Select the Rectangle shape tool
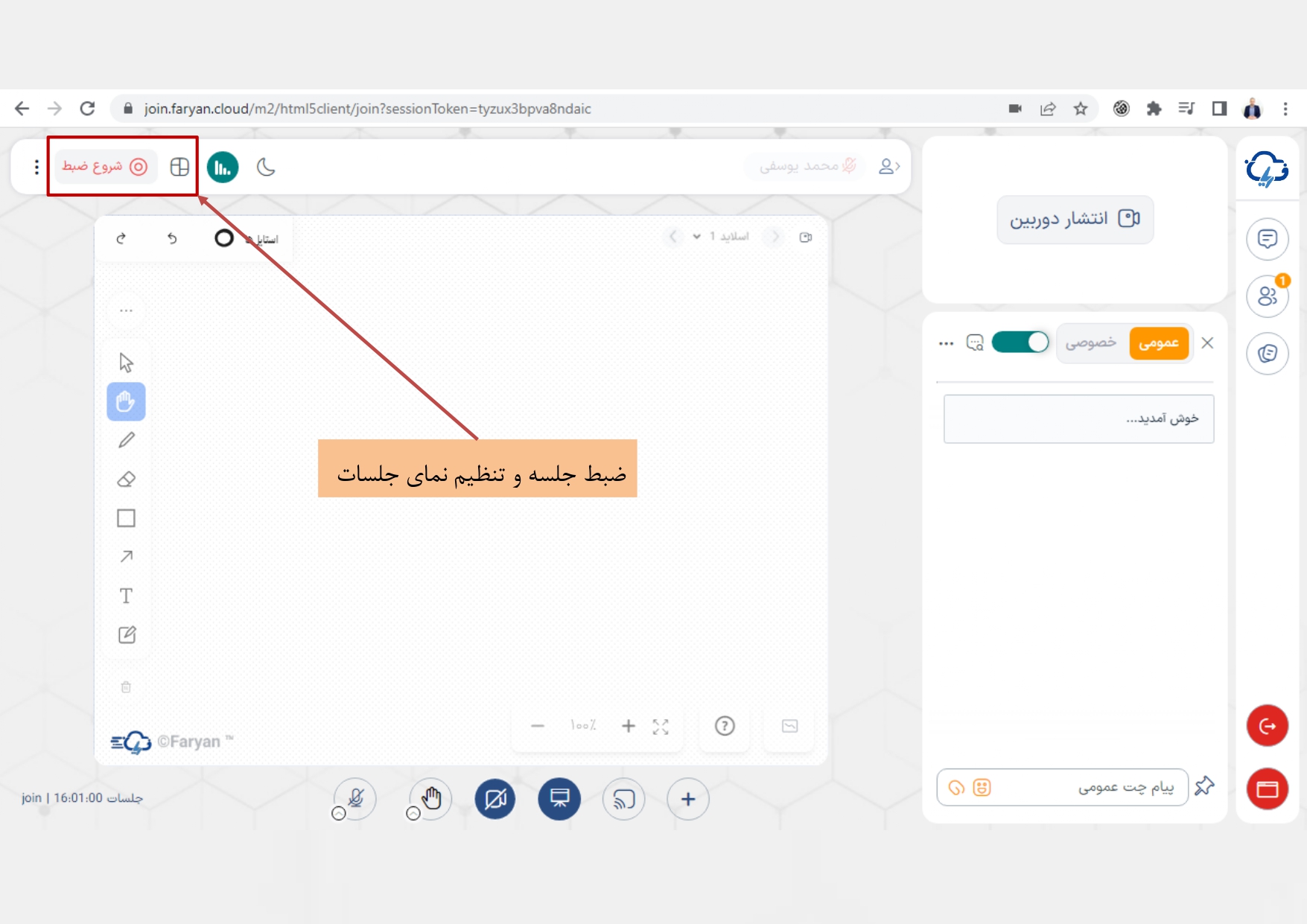1307x924 pixels. point(127,518)
